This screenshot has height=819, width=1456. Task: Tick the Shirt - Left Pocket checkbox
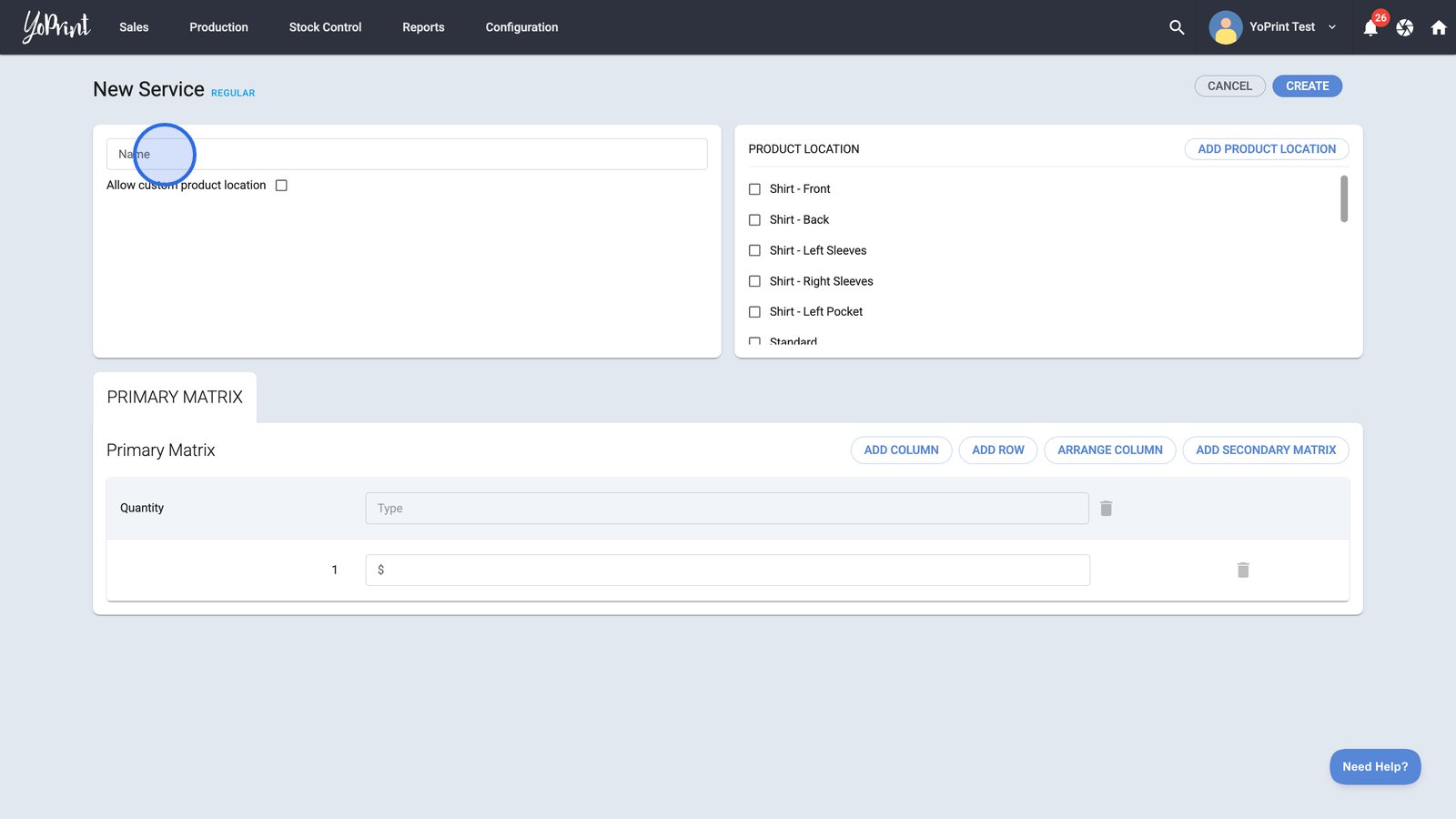pos(754,312)
